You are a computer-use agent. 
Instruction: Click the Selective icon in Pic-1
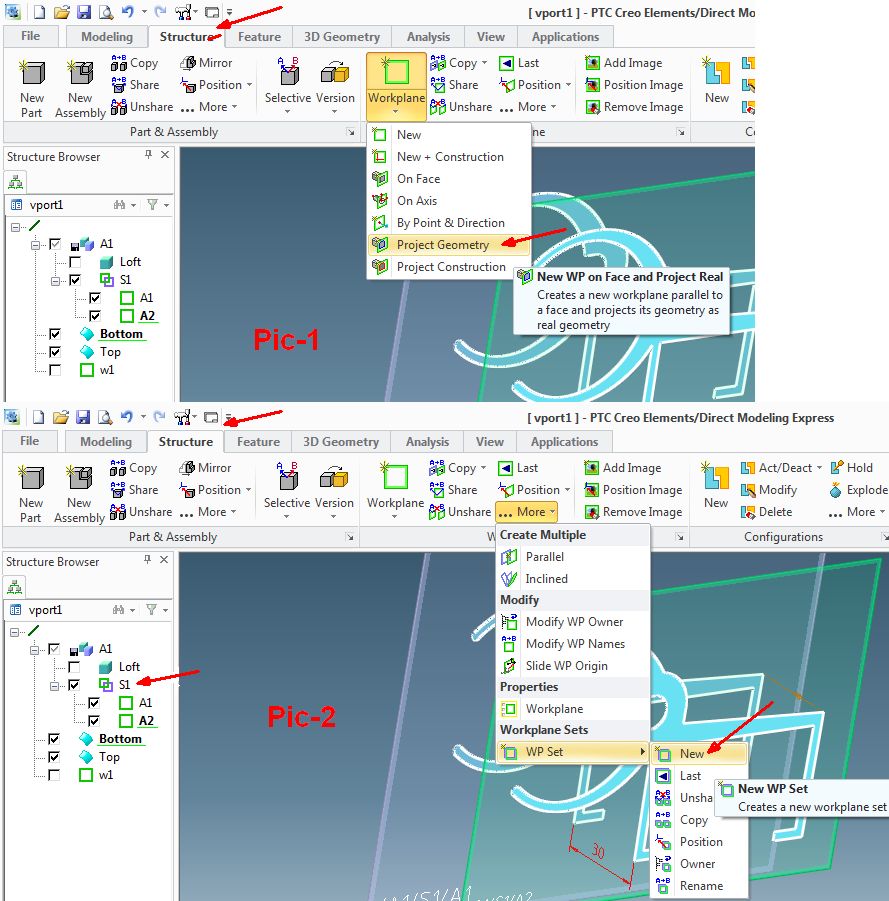[x=288, y=72]
